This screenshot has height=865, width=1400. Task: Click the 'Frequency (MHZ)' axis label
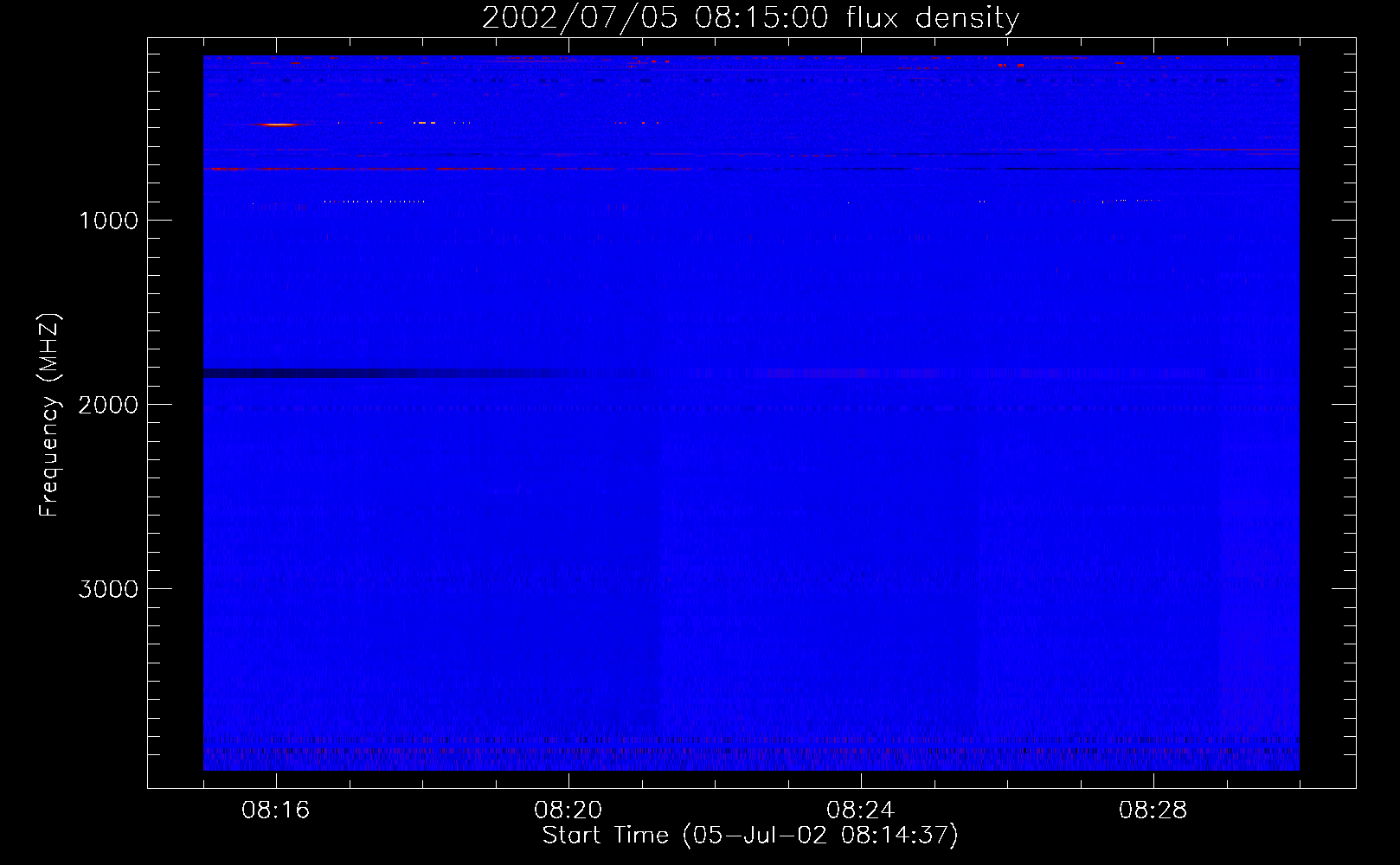[50, 415]
